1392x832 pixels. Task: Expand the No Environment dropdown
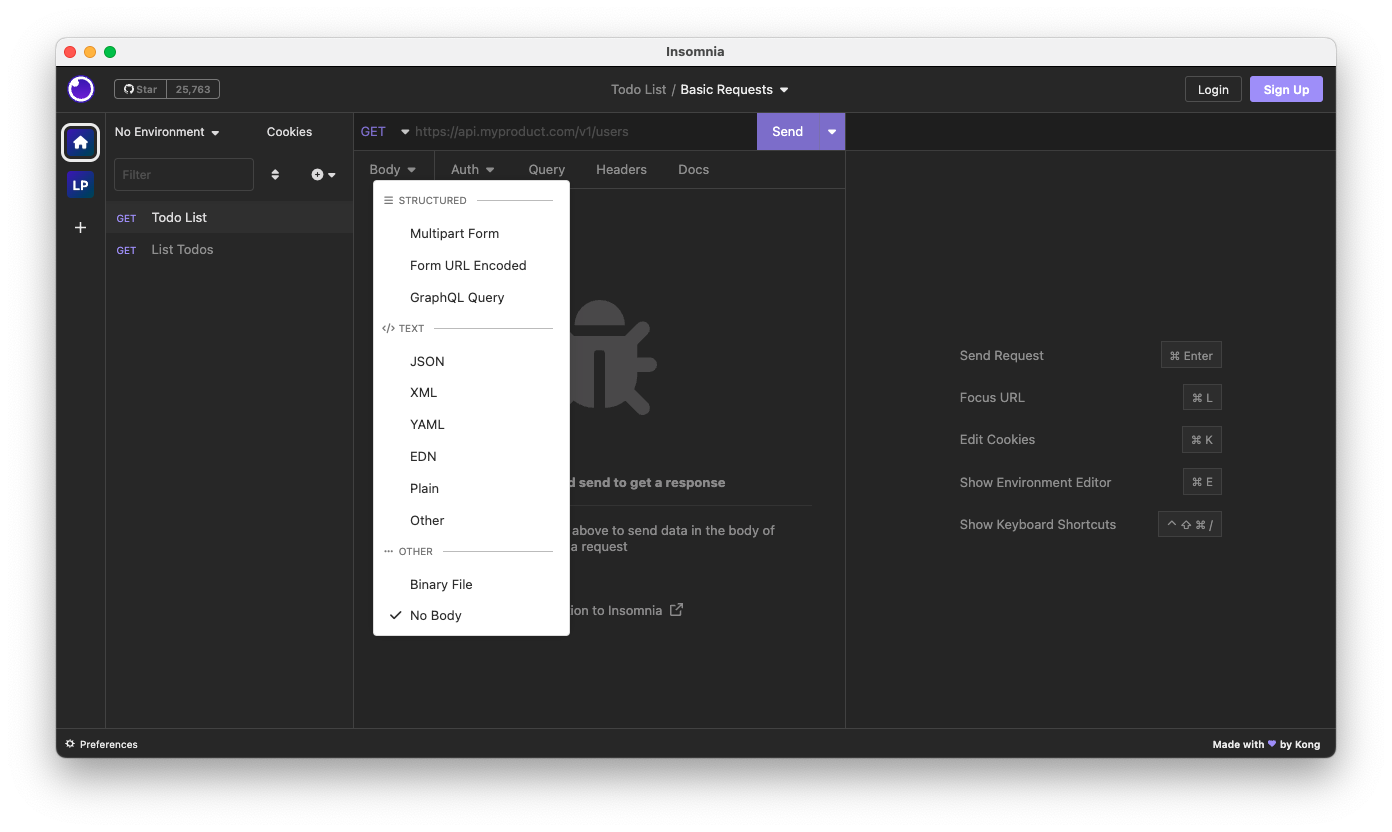coord(167,131)
